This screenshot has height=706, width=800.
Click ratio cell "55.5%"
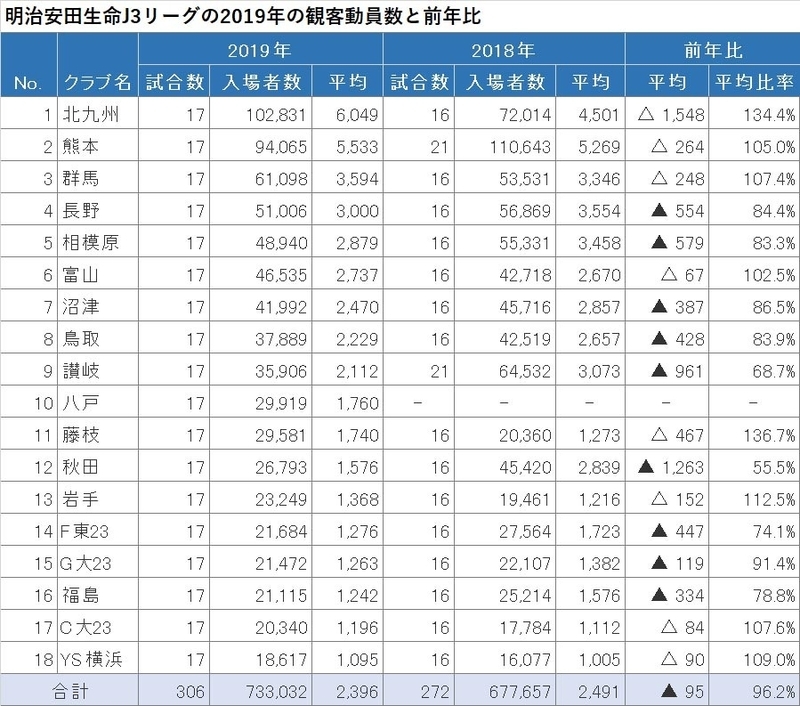click(x=774, y=468)
